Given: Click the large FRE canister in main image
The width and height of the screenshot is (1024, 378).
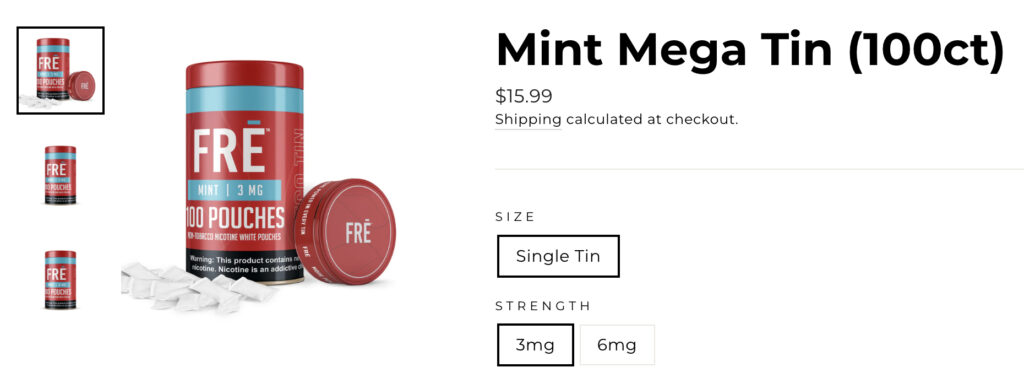Looking at the screenshot, I should (244, 172).
